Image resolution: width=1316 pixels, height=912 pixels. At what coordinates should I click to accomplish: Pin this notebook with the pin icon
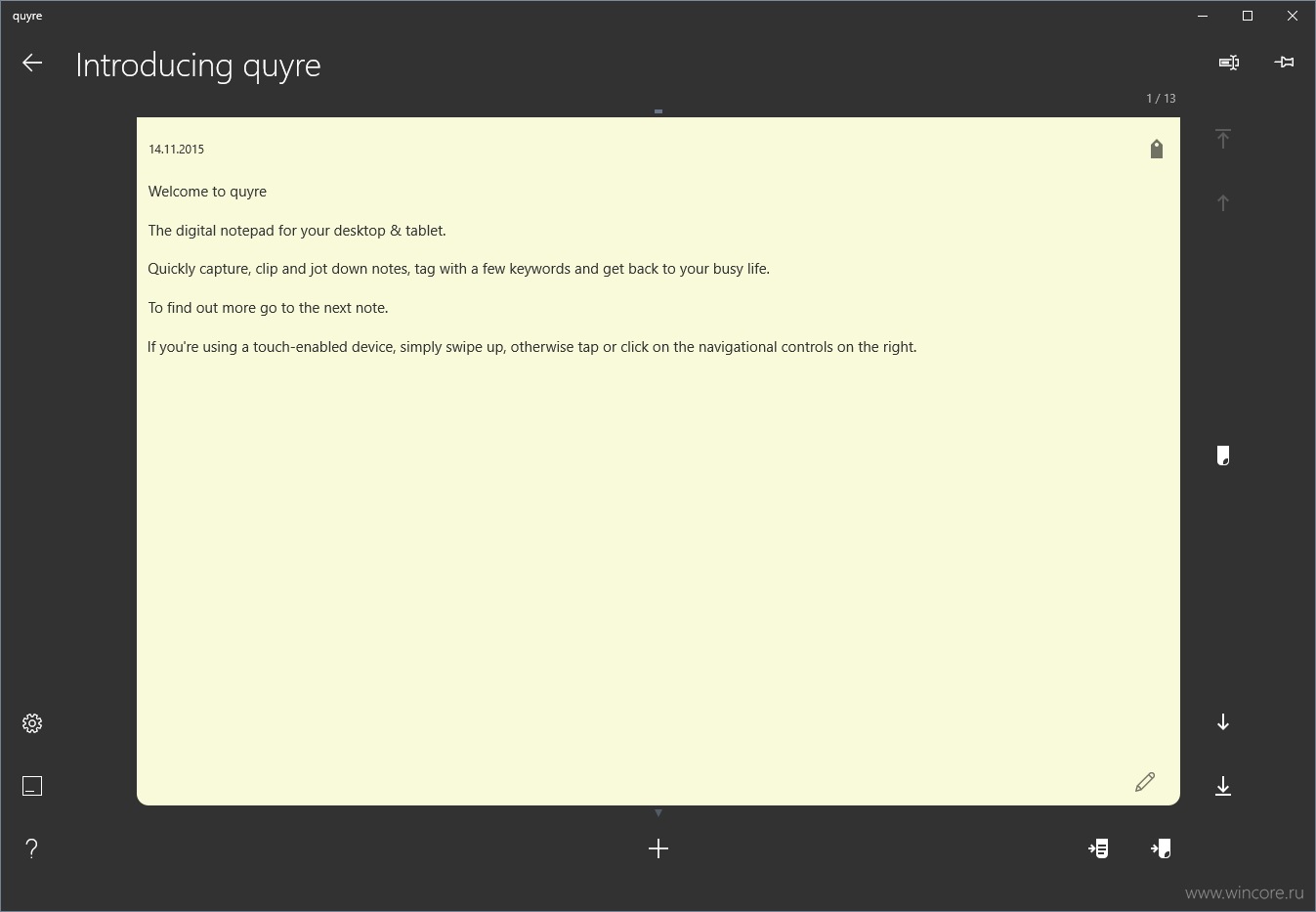click(1285, 63)
